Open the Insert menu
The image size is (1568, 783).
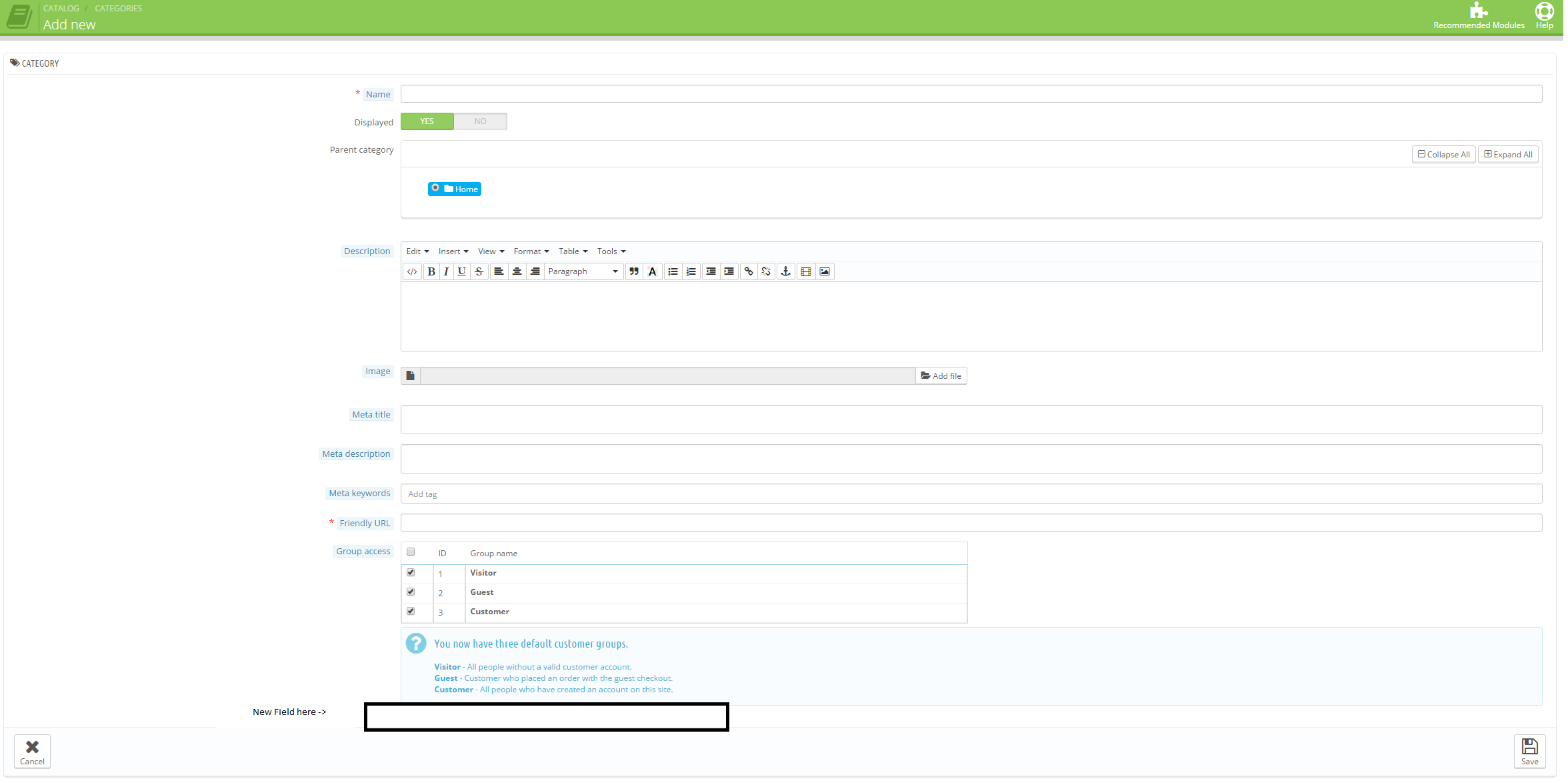pyautogui.click(x=453, y=251)
